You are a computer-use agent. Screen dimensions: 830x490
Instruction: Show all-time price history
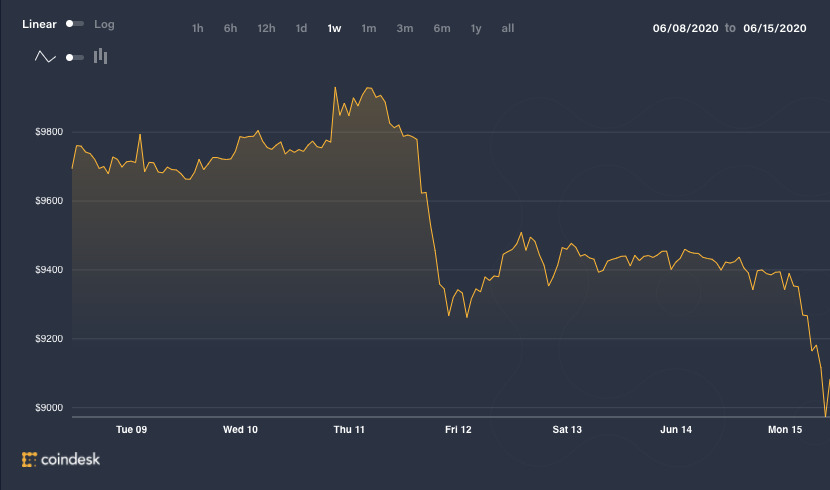click(x=508, y=29)
